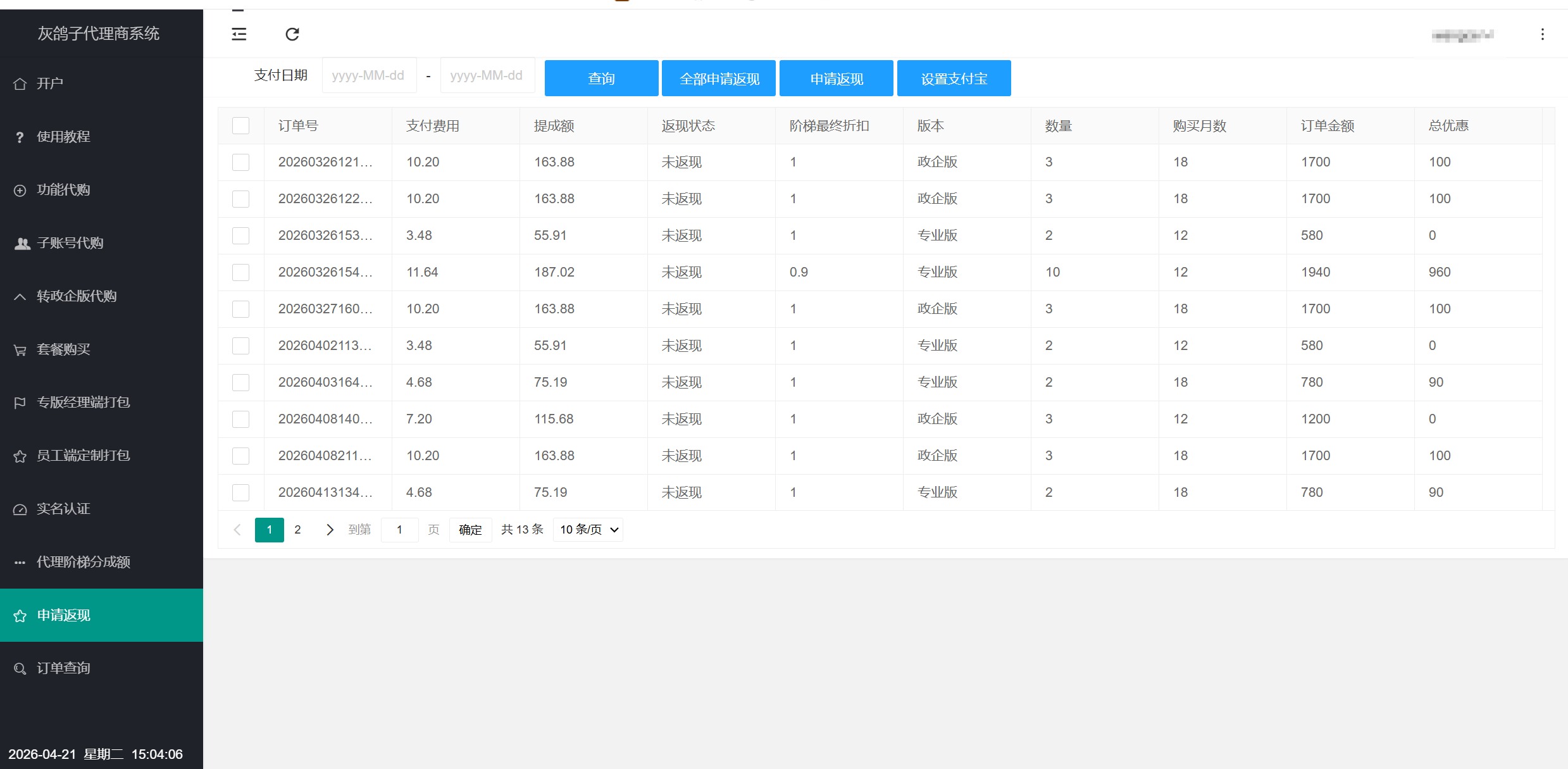Check the row with 订单金额 1200
1568x769 pixels.
(240, 420)
